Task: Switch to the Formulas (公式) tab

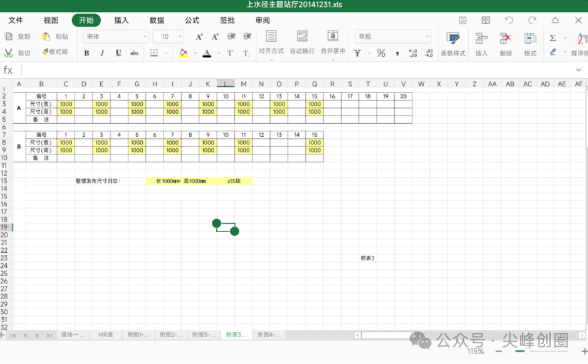Action: (192, 20)
